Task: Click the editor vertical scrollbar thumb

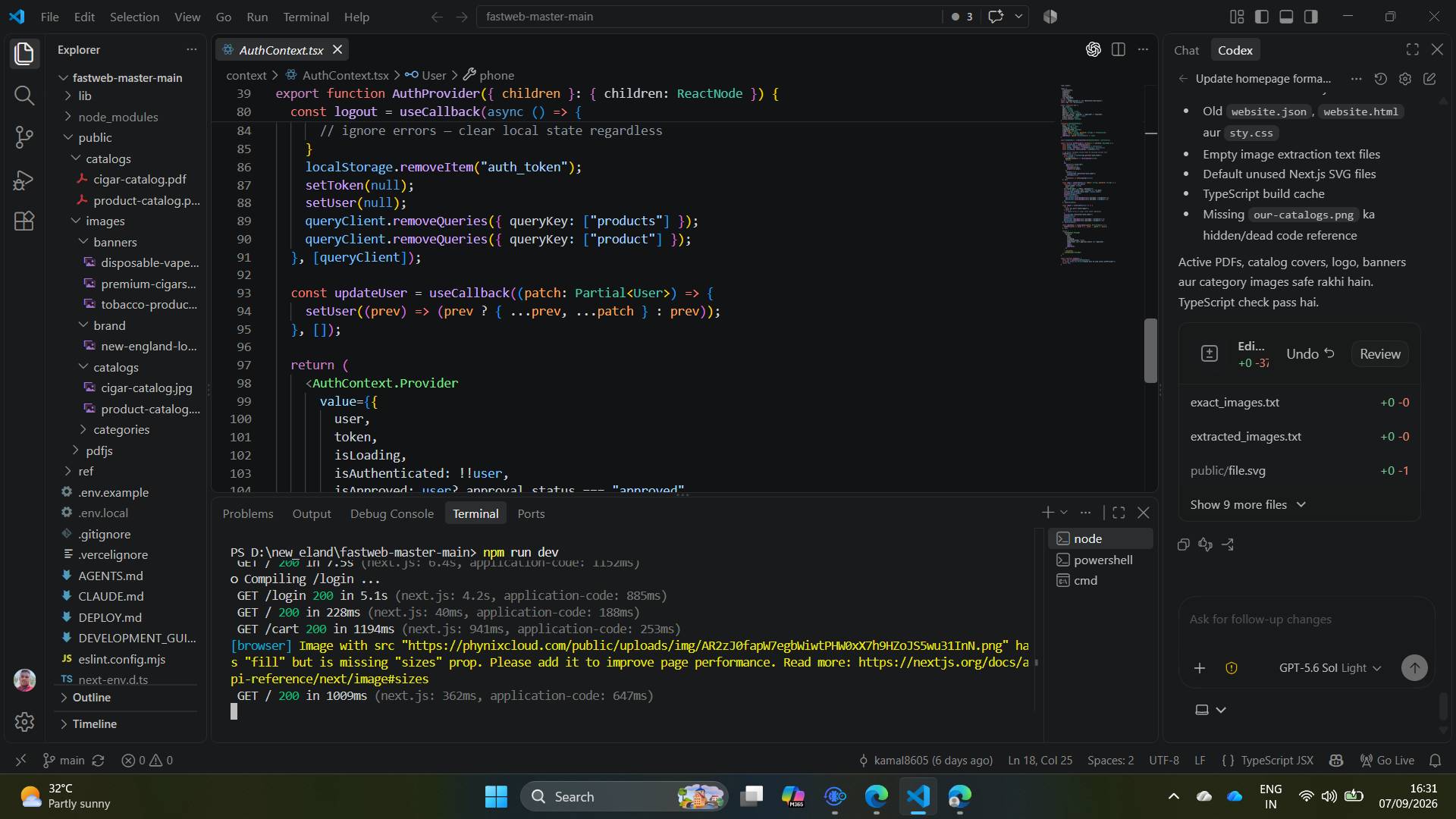Action: click(1150, 350)
